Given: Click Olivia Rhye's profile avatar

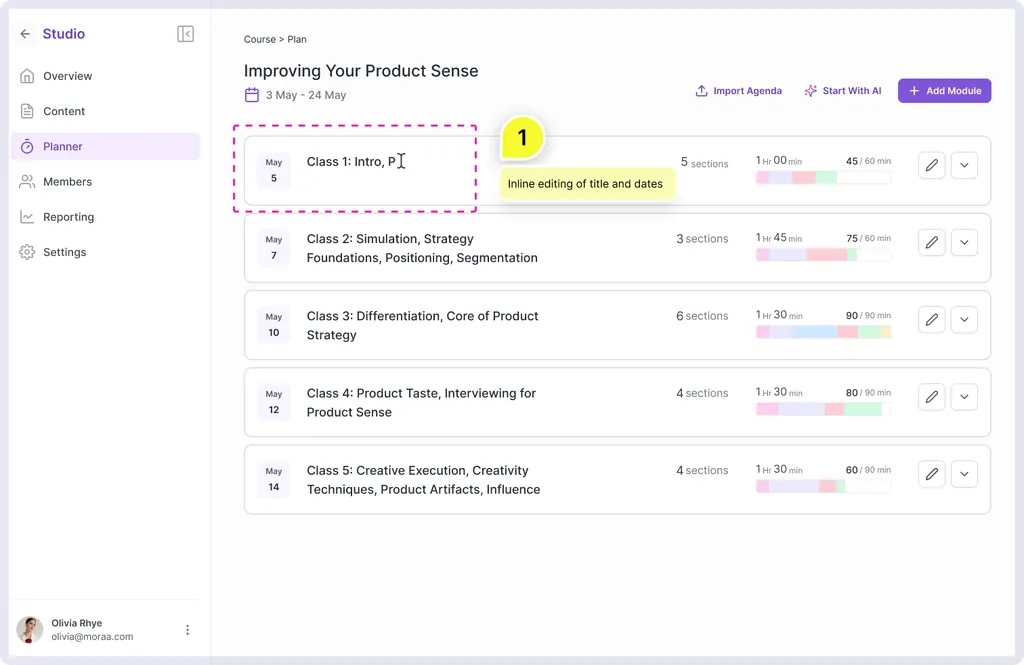Looking at the screenshot, I should 29,630.
